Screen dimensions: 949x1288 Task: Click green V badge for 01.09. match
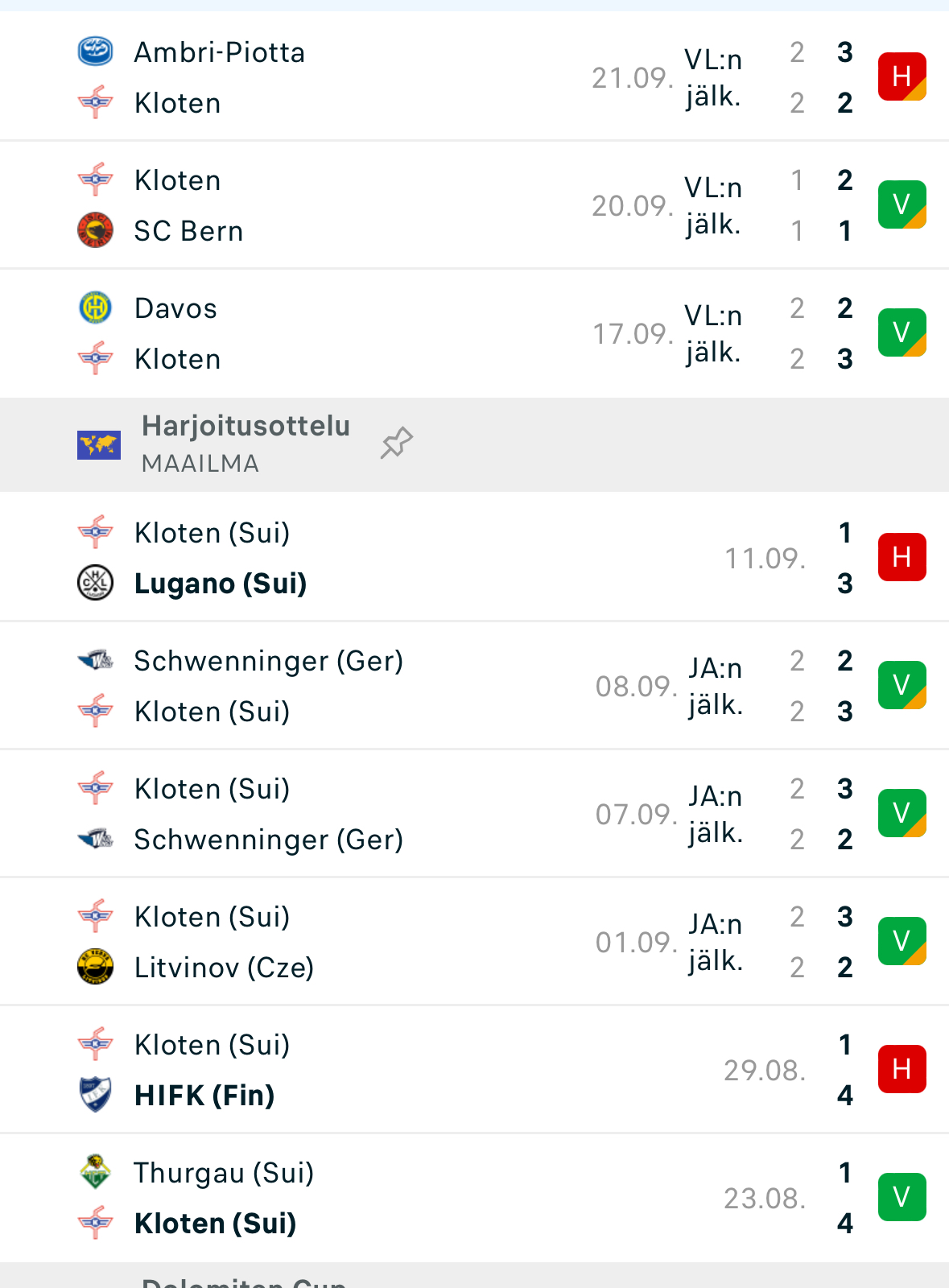point(902,941)
